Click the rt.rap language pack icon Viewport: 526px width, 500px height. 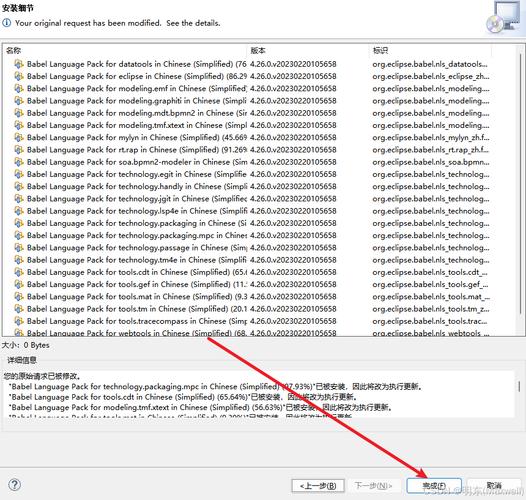pyautogui.click(x=19, y=150)
